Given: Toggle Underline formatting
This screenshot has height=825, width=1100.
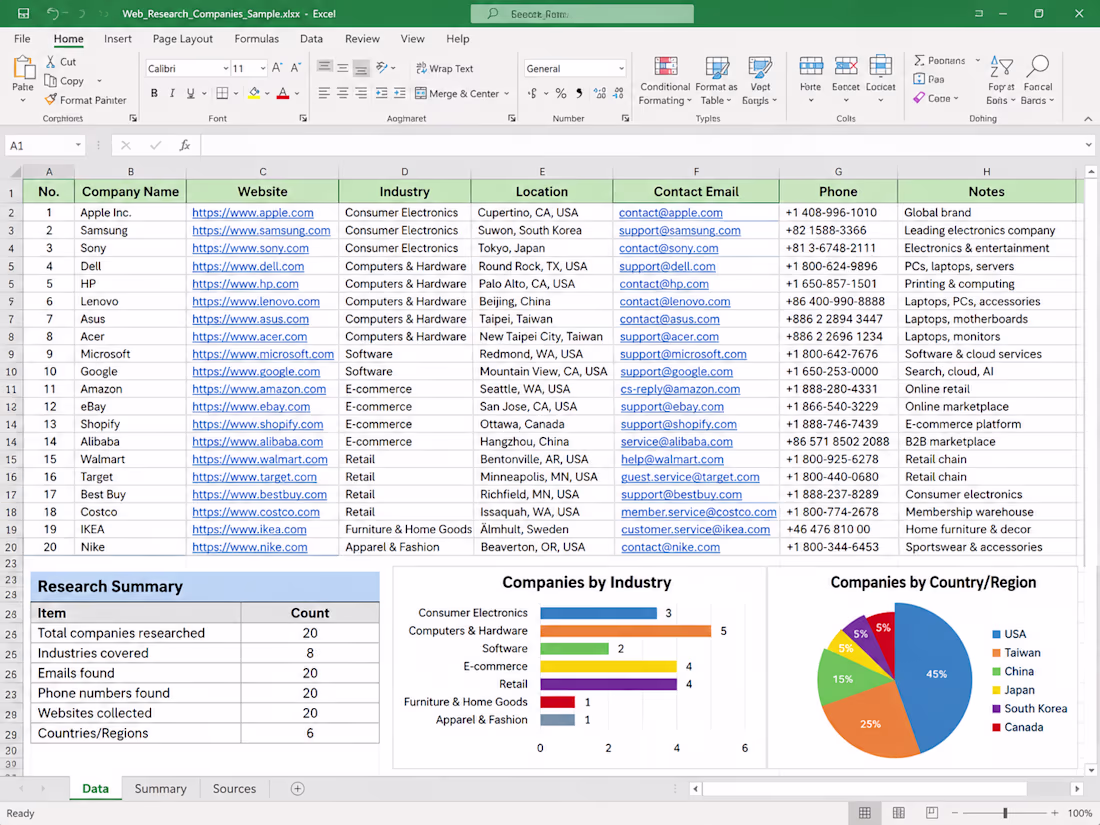Looking at the screenshot, I should pyautogui.click(x=190, y=93).
